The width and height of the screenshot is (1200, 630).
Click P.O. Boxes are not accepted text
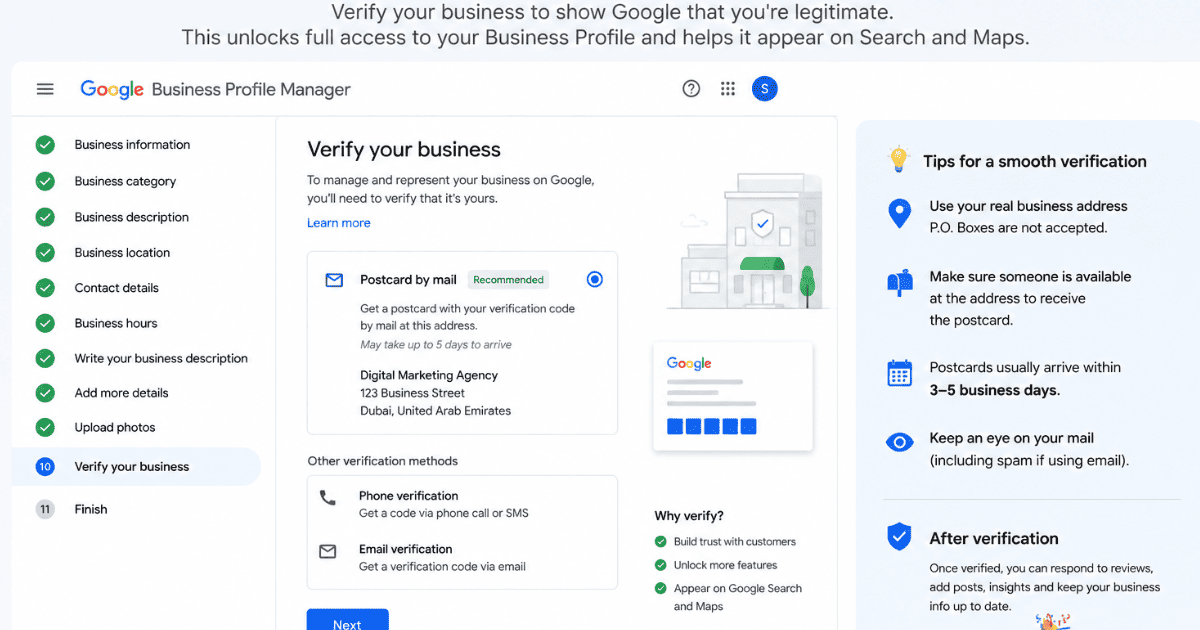(x=1018, y=228)
